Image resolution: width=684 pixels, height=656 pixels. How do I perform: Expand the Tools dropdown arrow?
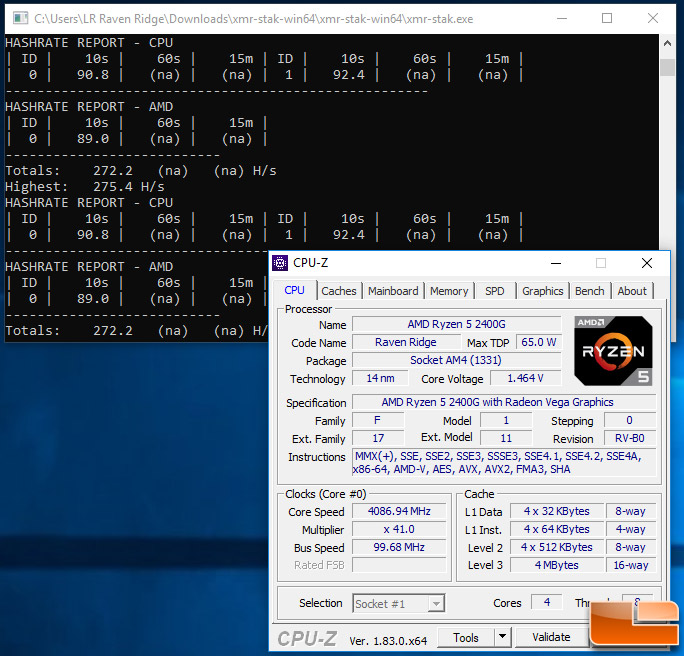pos(502,638)
